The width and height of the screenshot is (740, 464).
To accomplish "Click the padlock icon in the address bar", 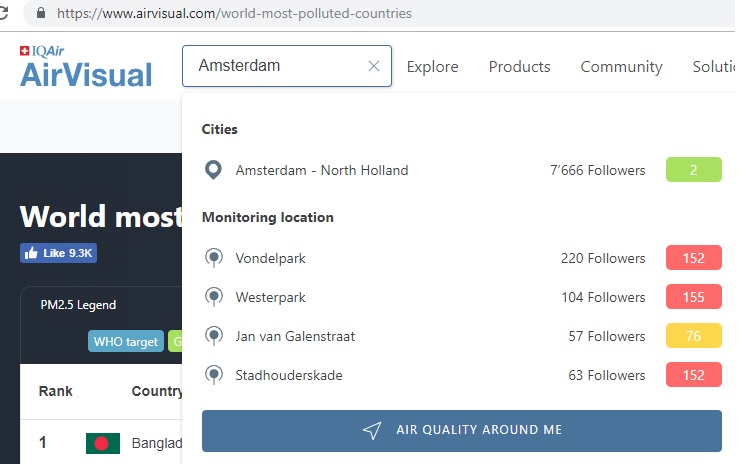I will [41, 13].
